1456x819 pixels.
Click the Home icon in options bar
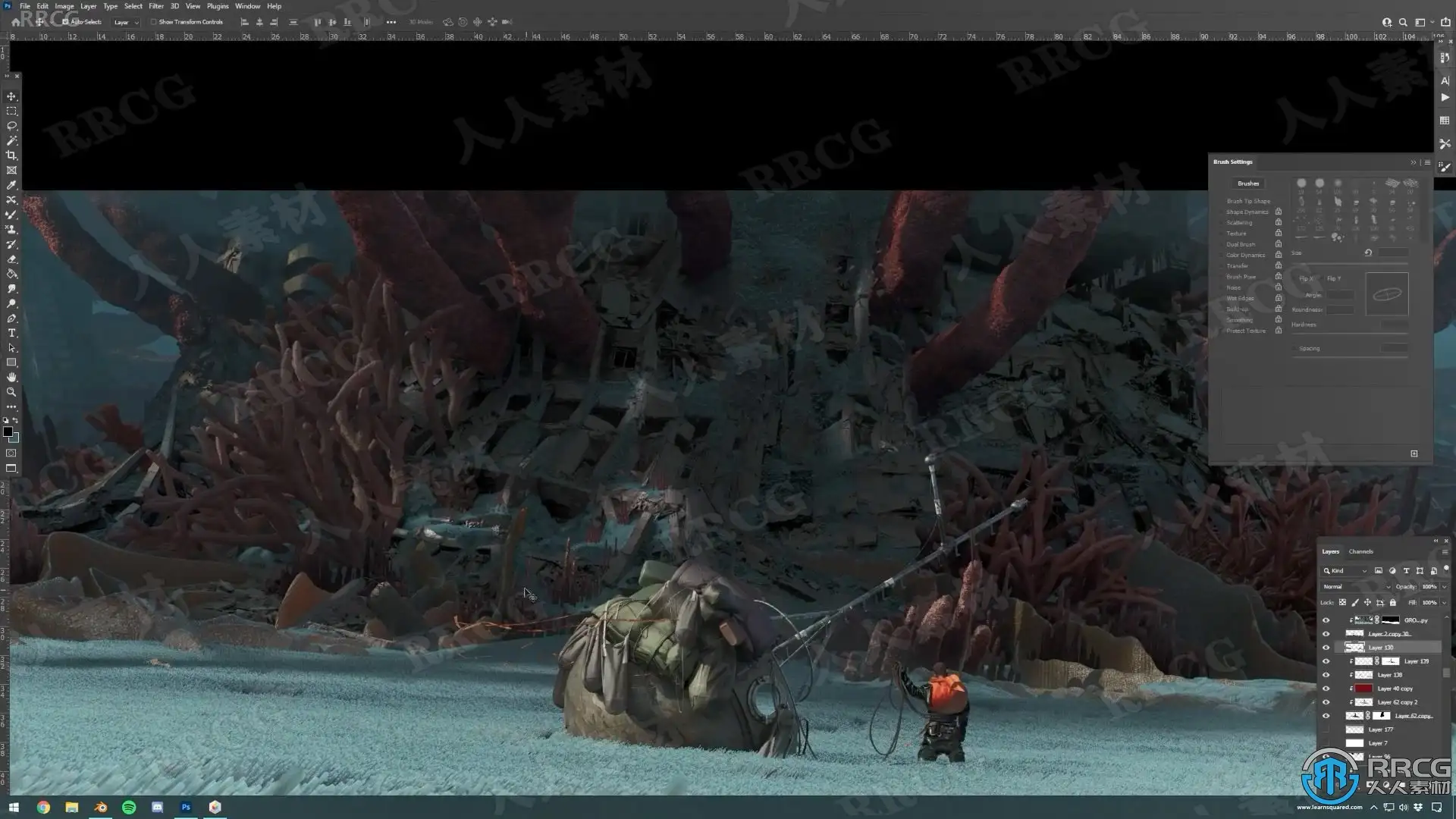[16, 22]
